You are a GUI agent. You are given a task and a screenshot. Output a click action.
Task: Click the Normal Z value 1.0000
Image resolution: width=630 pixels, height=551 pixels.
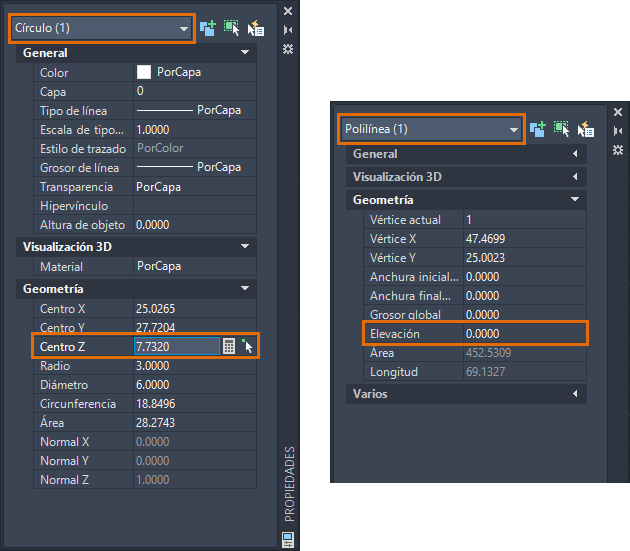(195, 479)
